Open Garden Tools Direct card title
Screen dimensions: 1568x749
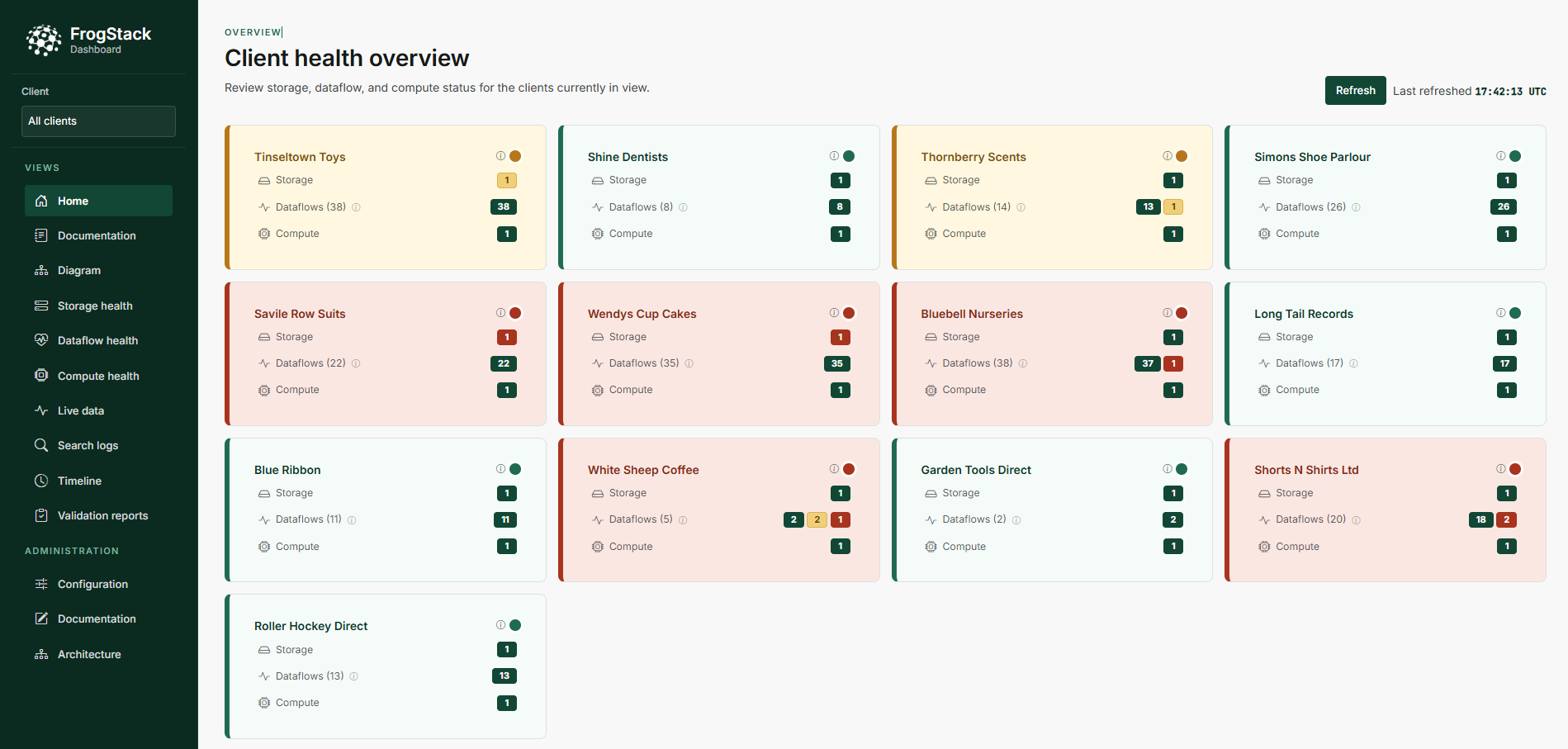click(976, 470)
